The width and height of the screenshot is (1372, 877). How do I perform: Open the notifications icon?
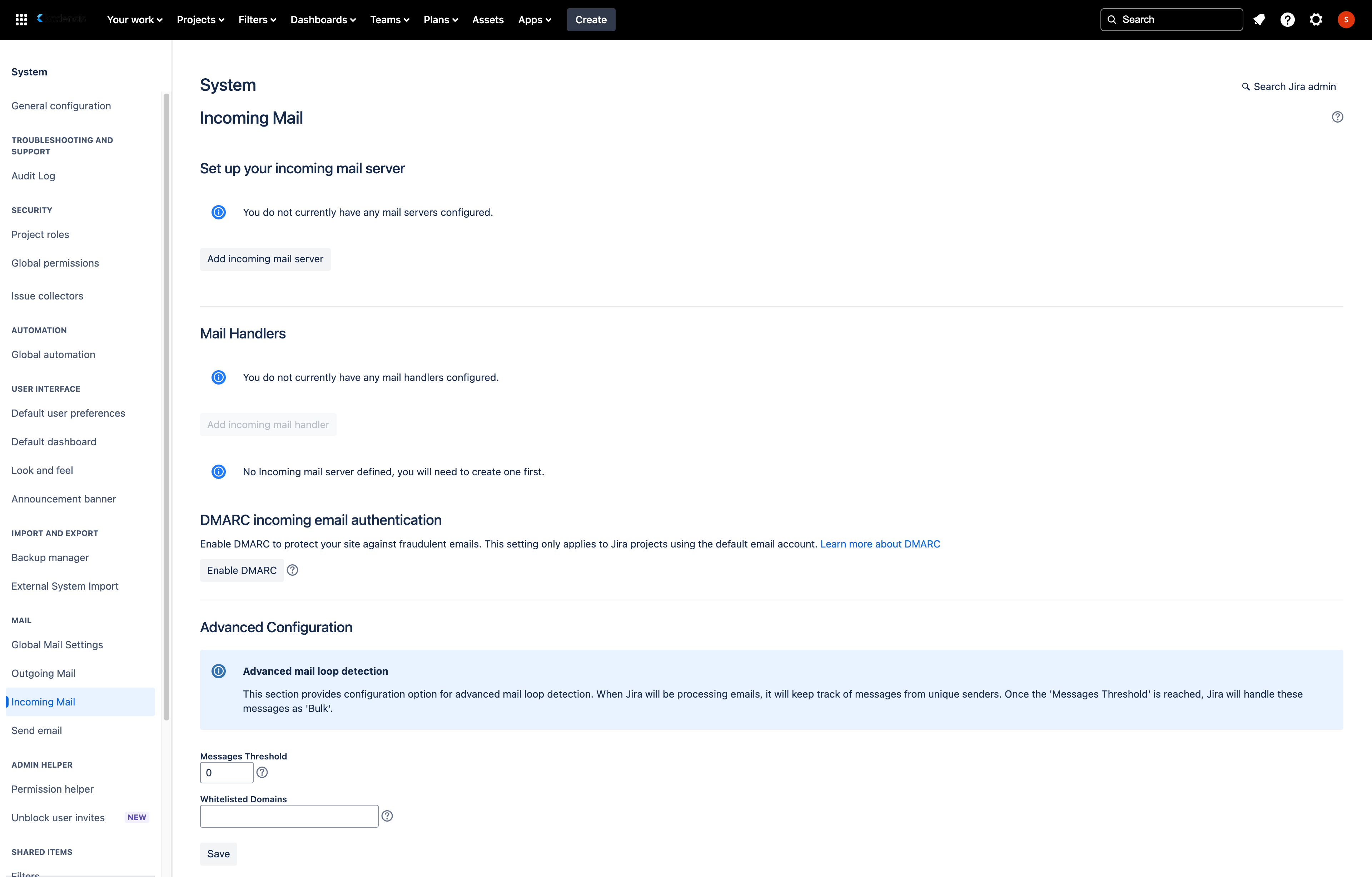pyautogui.click(x=1259, y=20)
